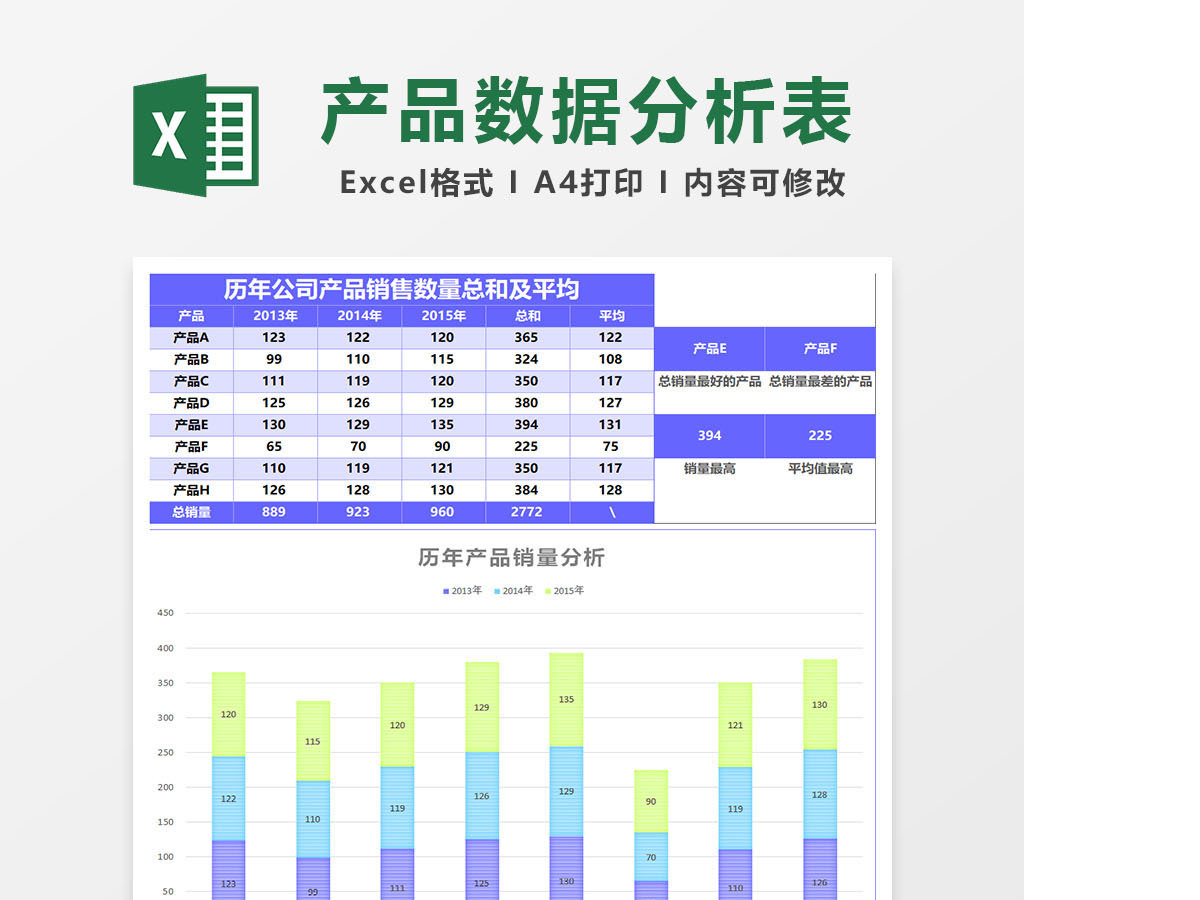
Task: Click the 250 value on chart axis
Action: (165, 752)
